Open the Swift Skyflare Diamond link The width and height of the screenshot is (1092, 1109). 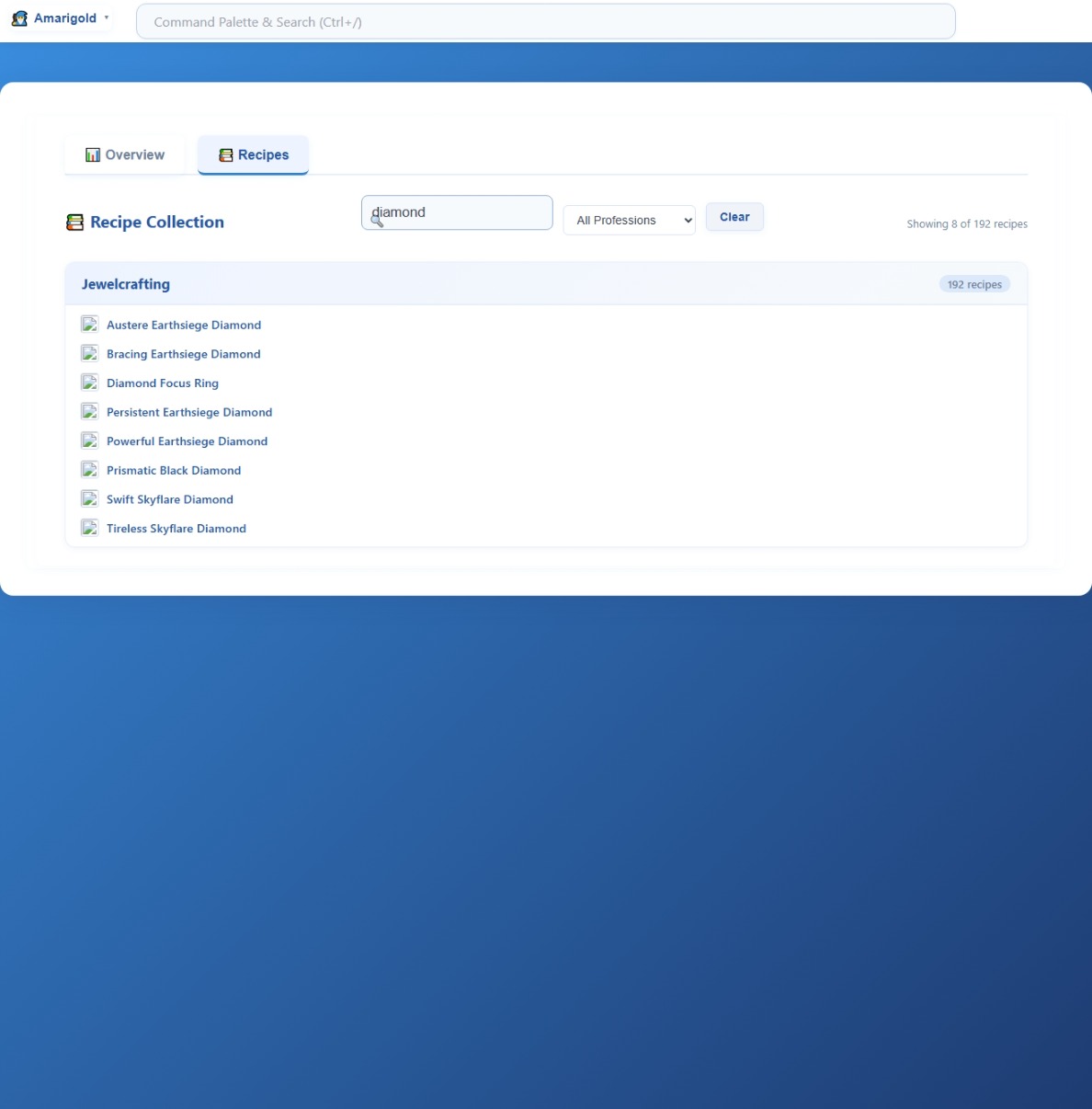pos(170,499)
